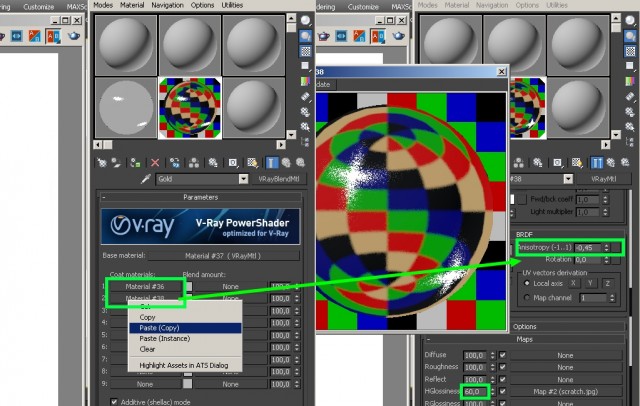Toggle the HGlossiness map checkbox
This screenshot has height=406, width=640.
click(503, 391)
